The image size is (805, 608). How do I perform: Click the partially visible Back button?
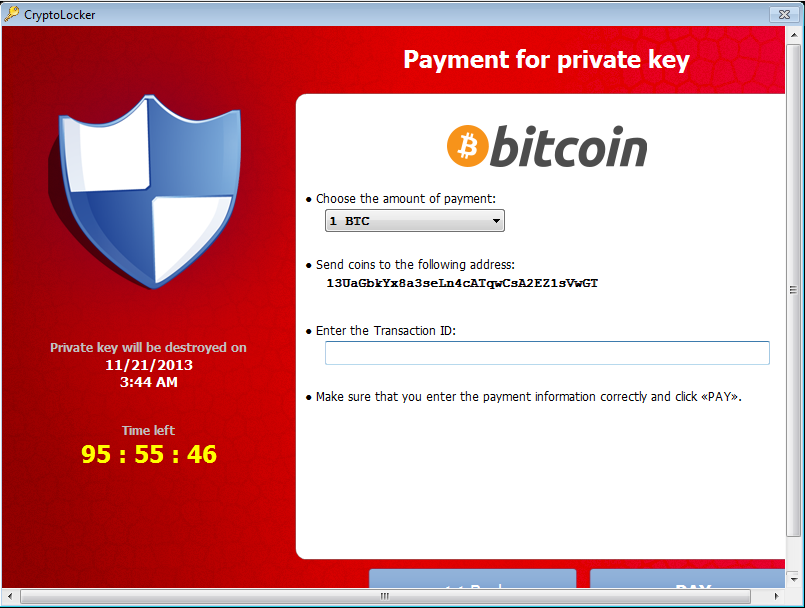coord(472,579)
